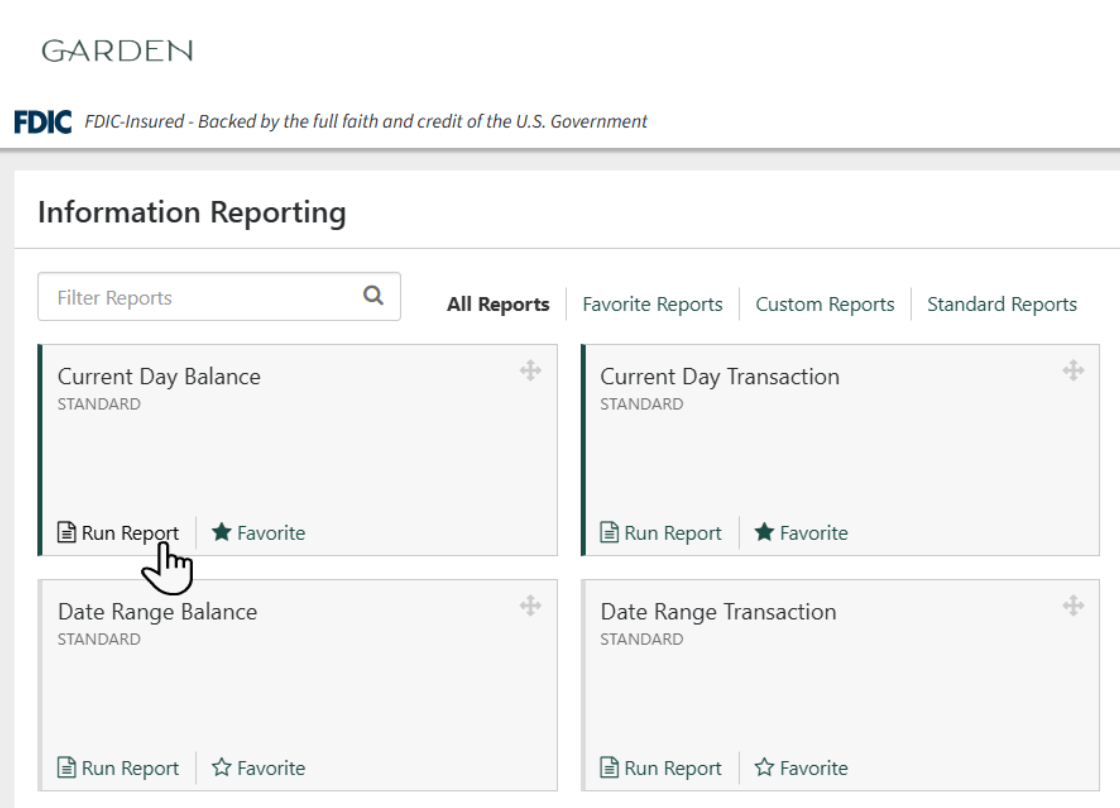1120x808 pixels.
Task: Click the search magnifier in Filter Reports
Action: click(x=373, y=296)
